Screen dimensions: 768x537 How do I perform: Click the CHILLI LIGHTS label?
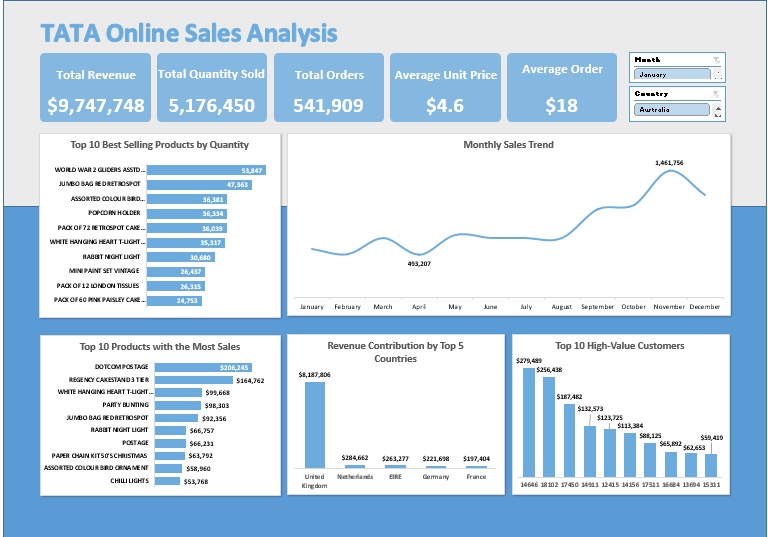click(x=129, y=481)
